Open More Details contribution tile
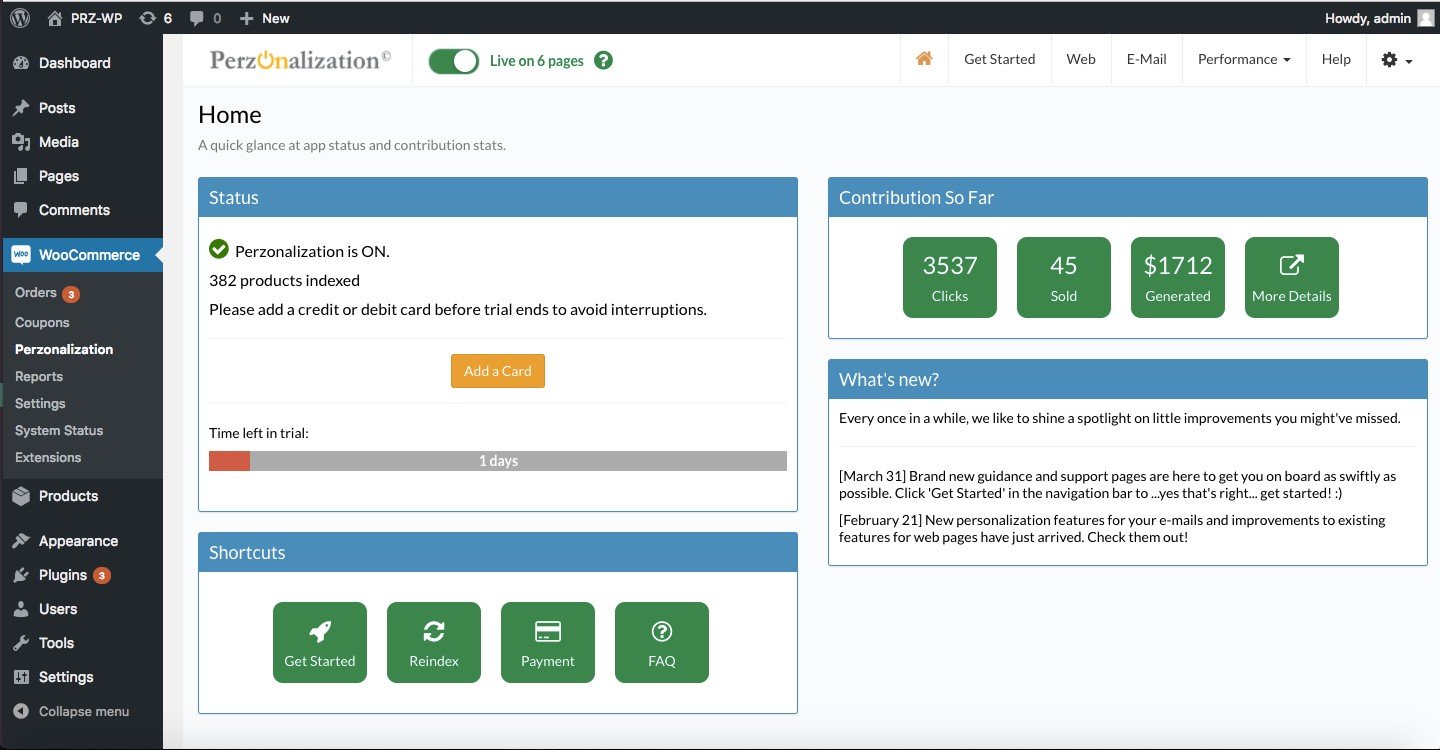 click(x=1292, y=277)
